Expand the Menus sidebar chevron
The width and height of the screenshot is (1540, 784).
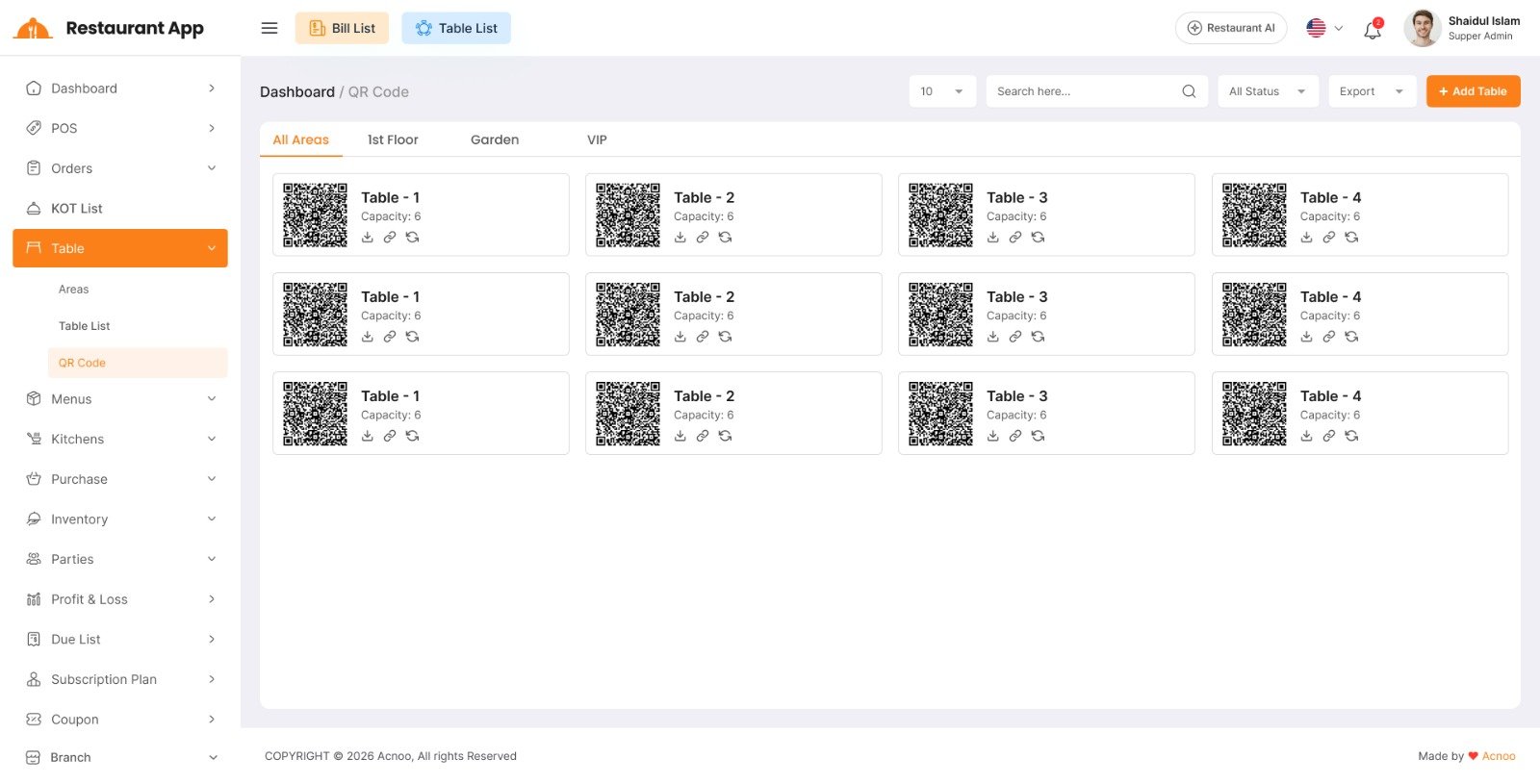tap(212, 399)
